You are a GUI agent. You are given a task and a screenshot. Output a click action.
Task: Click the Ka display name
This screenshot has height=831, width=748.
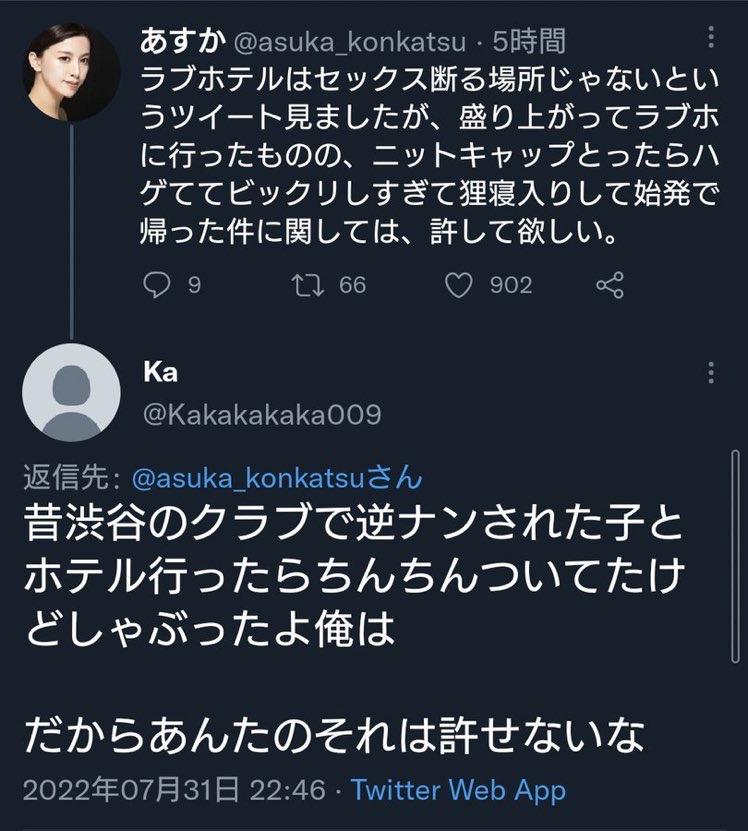161,373
